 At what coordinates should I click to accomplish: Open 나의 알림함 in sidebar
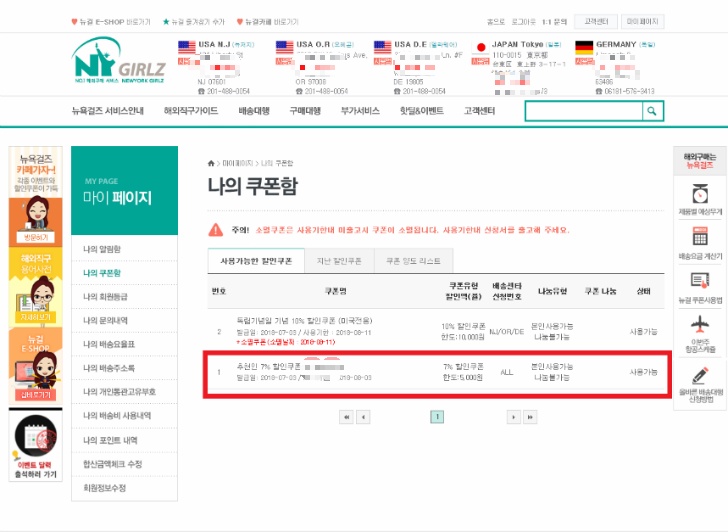124,249
